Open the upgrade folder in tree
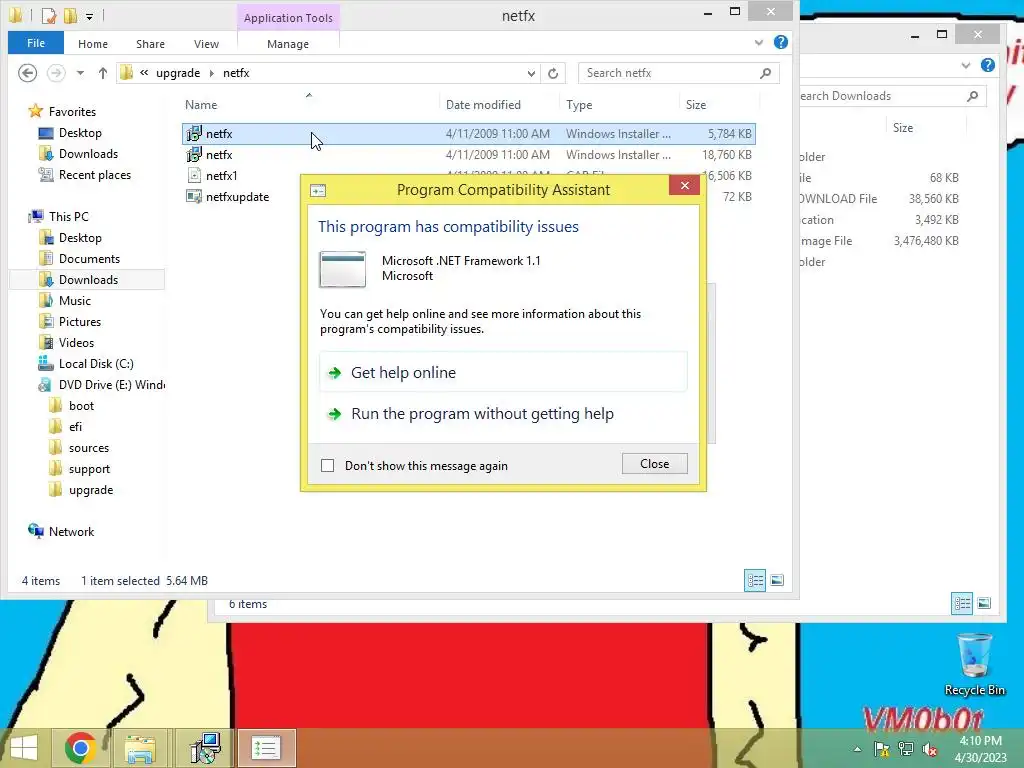 [x=91, y=490]
